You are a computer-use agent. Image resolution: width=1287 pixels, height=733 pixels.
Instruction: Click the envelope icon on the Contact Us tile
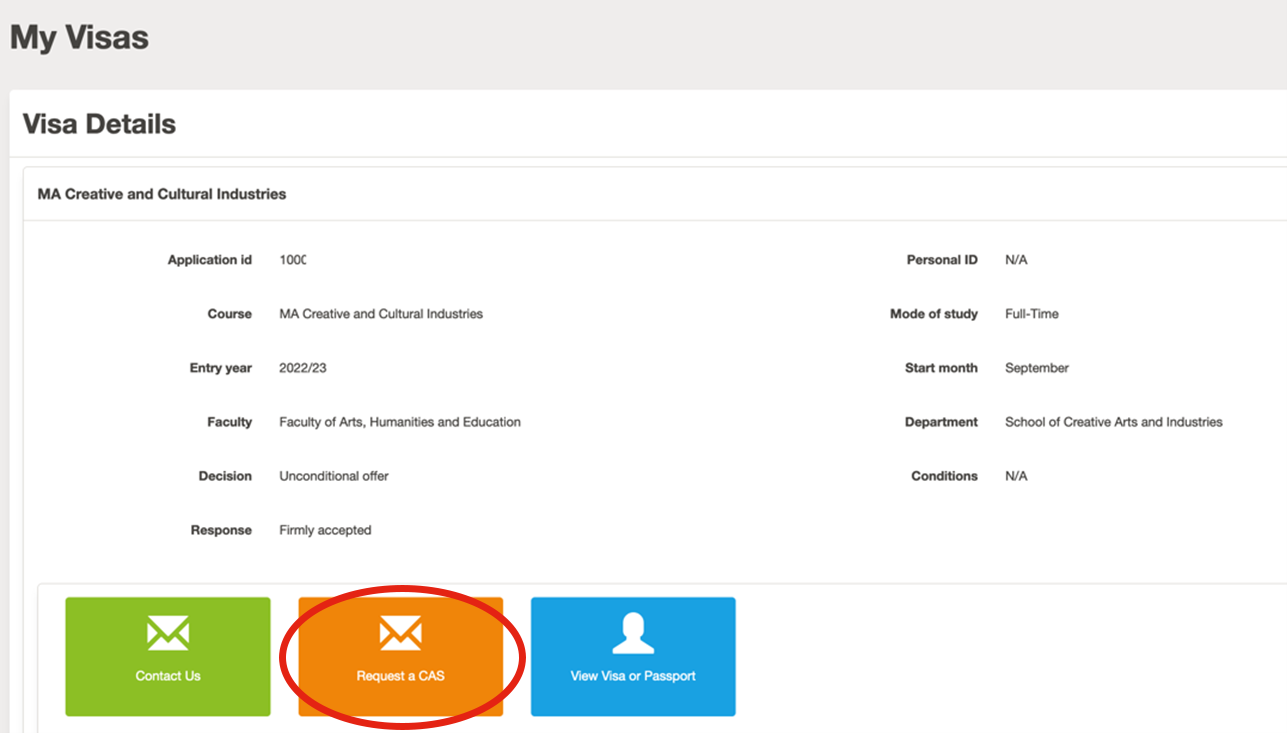[168, 633]
